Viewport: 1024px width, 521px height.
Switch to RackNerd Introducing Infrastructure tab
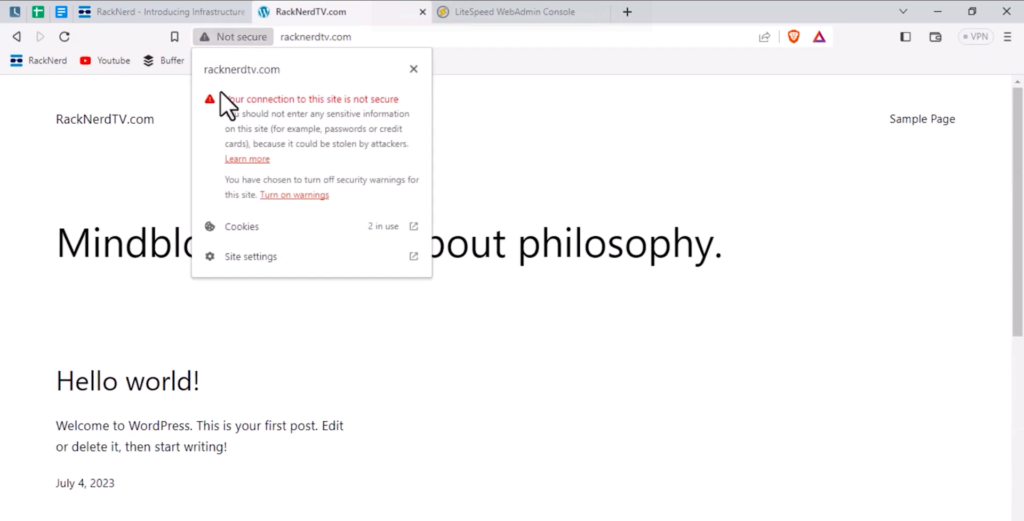tap(162, 12)
